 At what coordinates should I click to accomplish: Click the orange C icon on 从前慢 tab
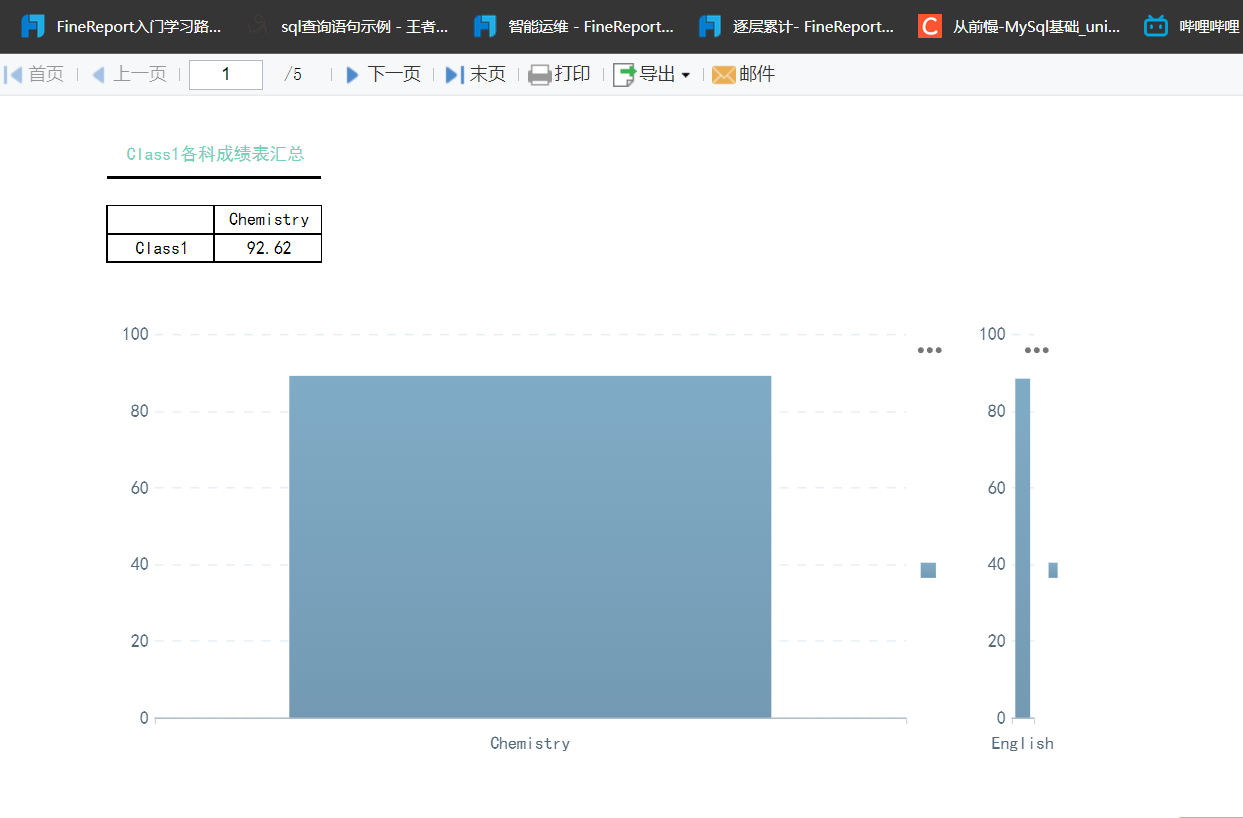pyautogui.click(x=930, y=26)
